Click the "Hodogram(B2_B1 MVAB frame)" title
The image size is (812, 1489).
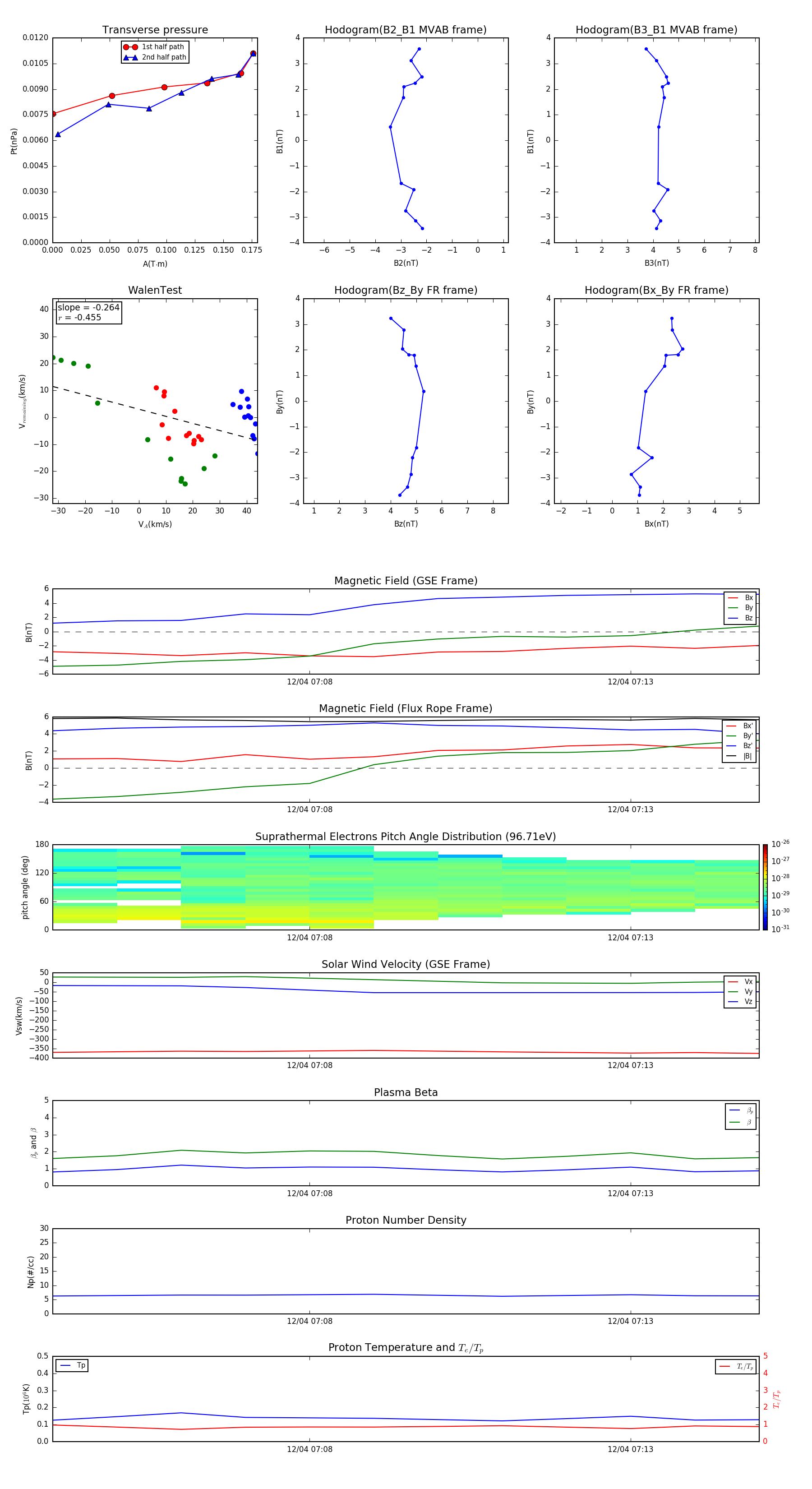406,30
